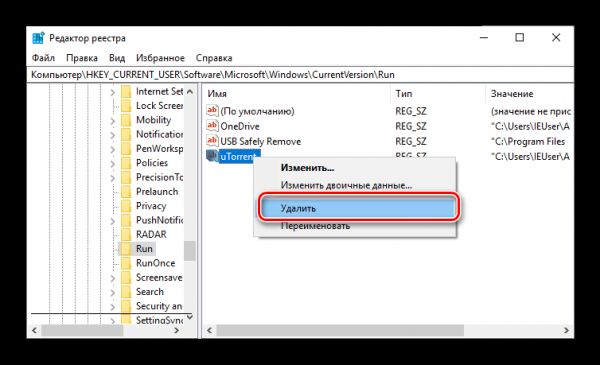Open the Правка menu

[x=82, y=58]
